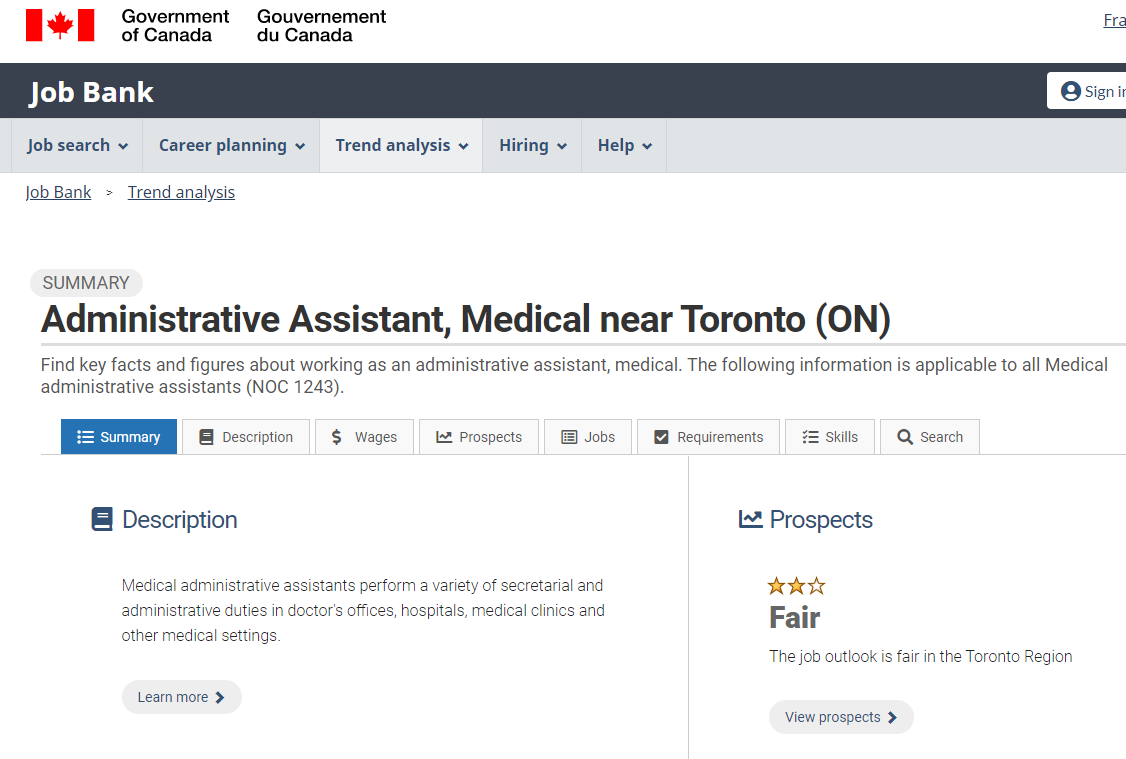Click the Government of Canada wordmark

pyautogui.click(x=253, y=26)
